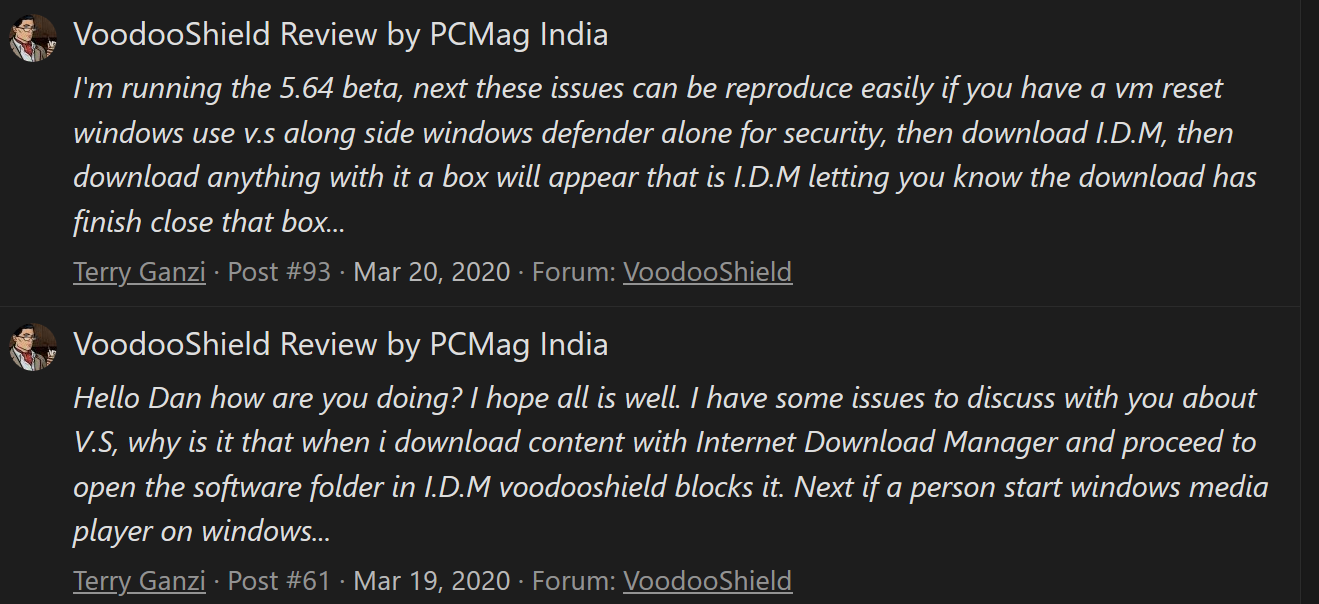Open the VoodooShield Review title above the 5.64 beta snippet
Screen dimensions: 1319x604
pos(340,35)
